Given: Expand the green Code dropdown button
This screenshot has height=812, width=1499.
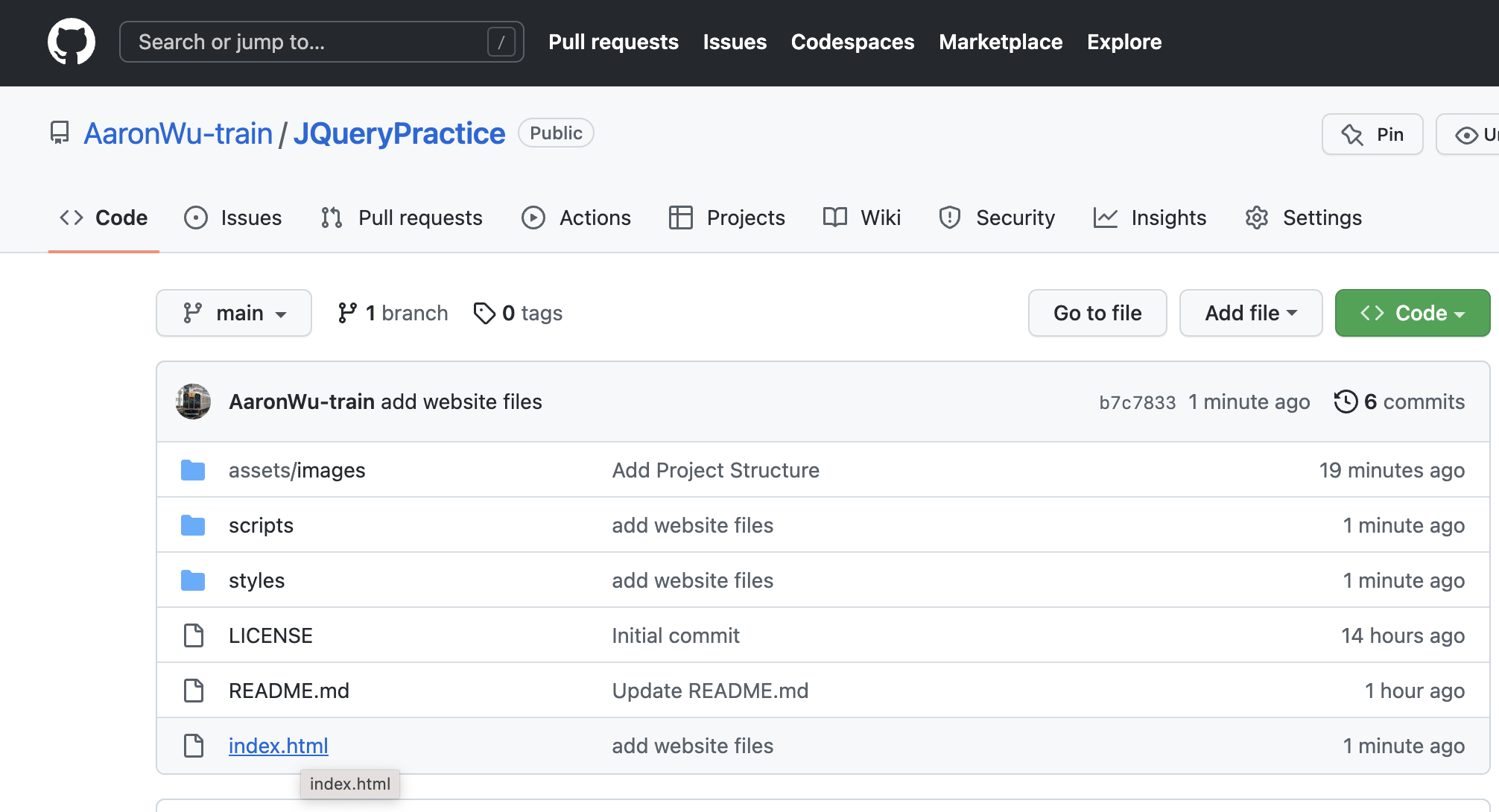Looking at the screenshot, I should click(x=1413, y=313).
